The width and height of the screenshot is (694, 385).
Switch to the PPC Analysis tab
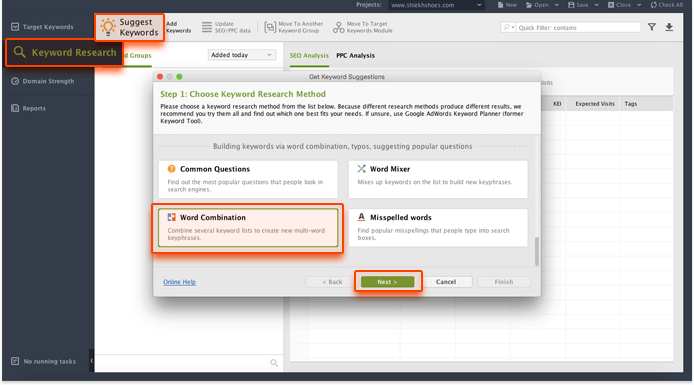[x=355, y=55]
